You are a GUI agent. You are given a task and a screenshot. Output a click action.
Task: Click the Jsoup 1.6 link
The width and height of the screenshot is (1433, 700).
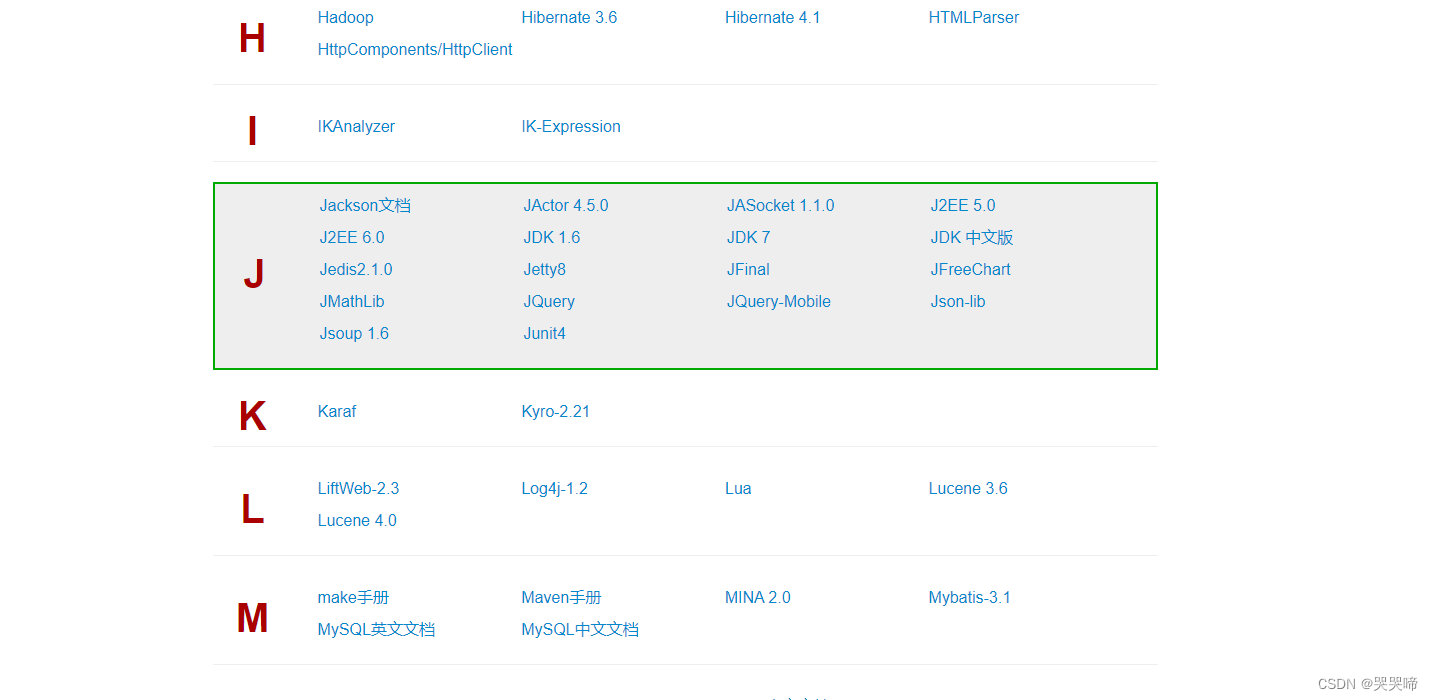click(354, 333)
